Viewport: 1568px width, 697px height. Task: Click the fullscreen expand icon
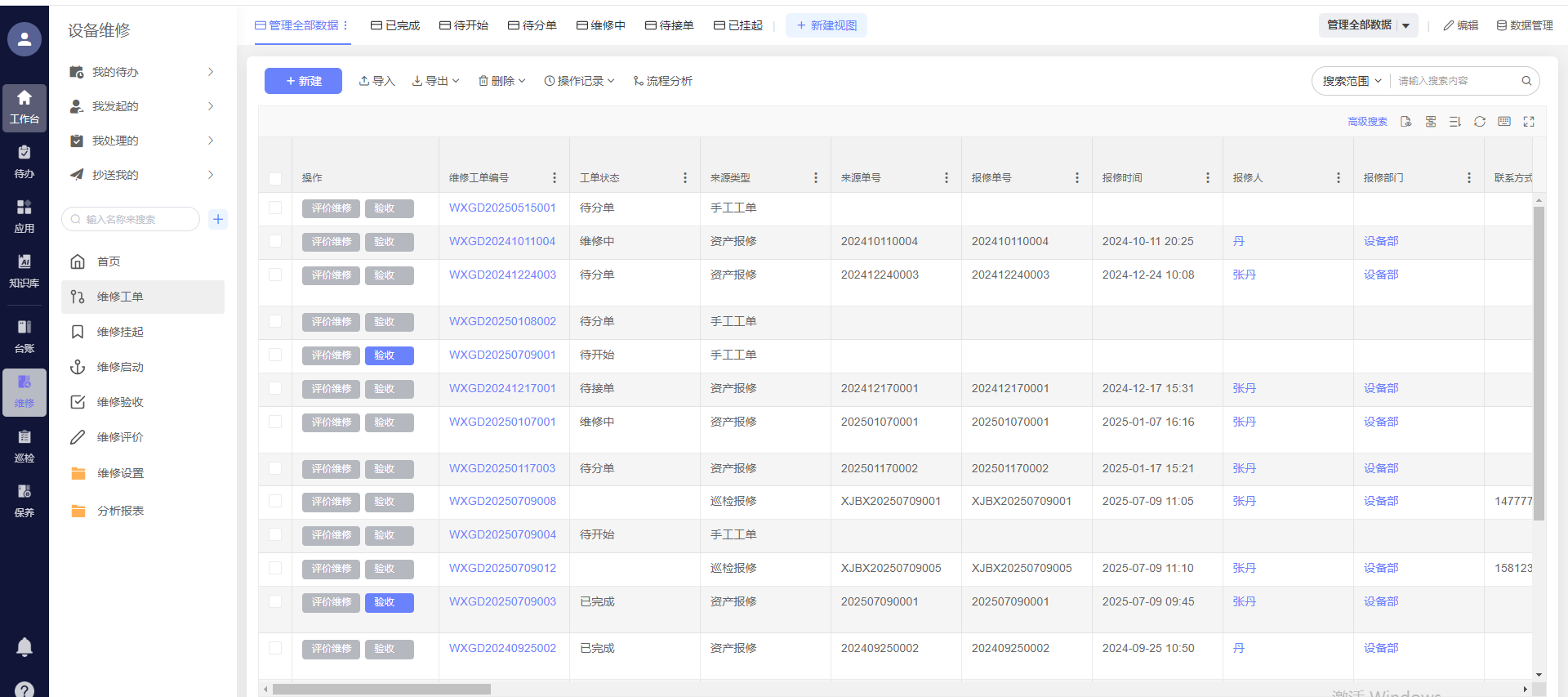click(x=1528, y=122)
